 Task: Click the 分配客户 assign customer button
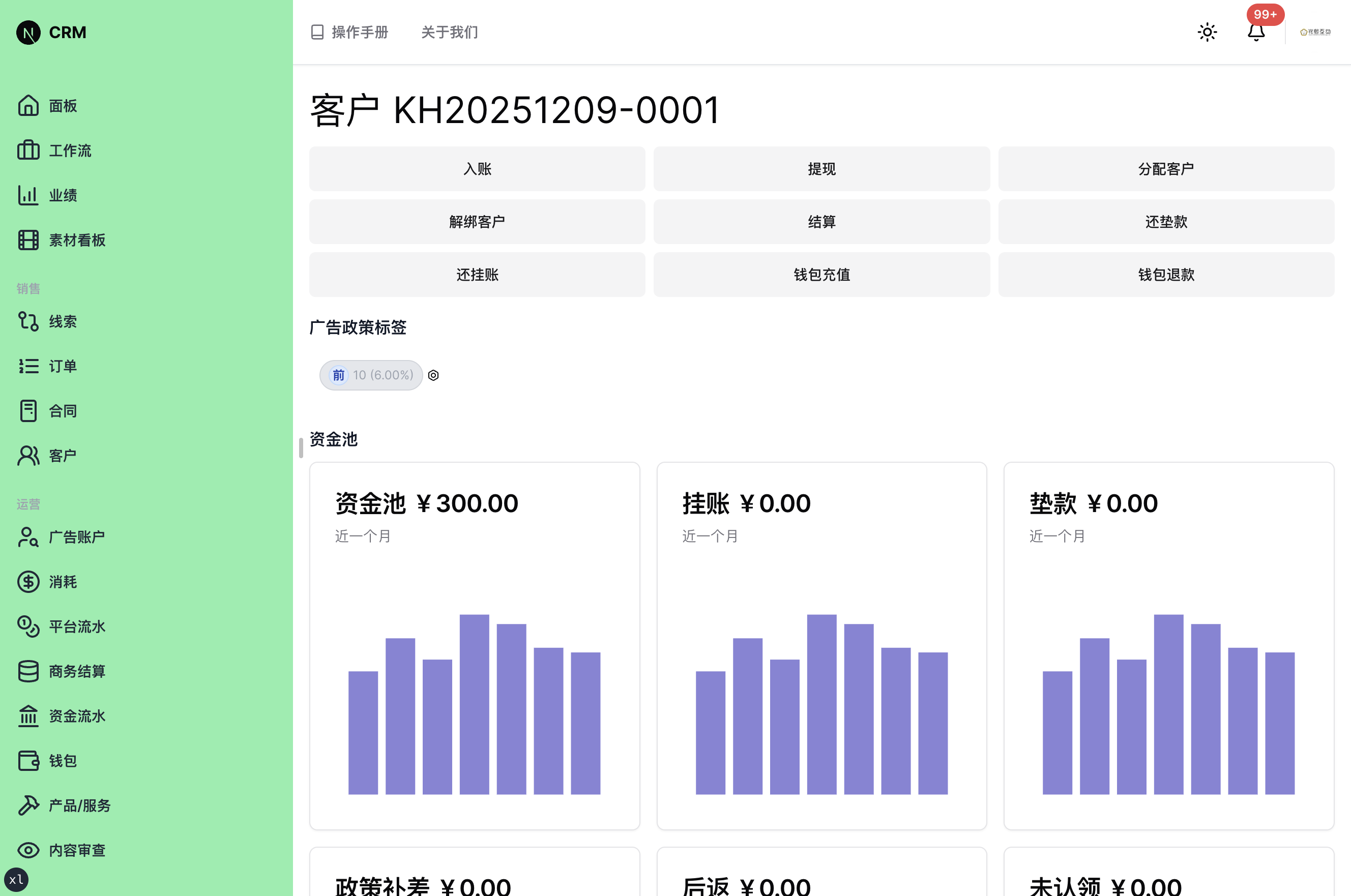[1166, 168]
